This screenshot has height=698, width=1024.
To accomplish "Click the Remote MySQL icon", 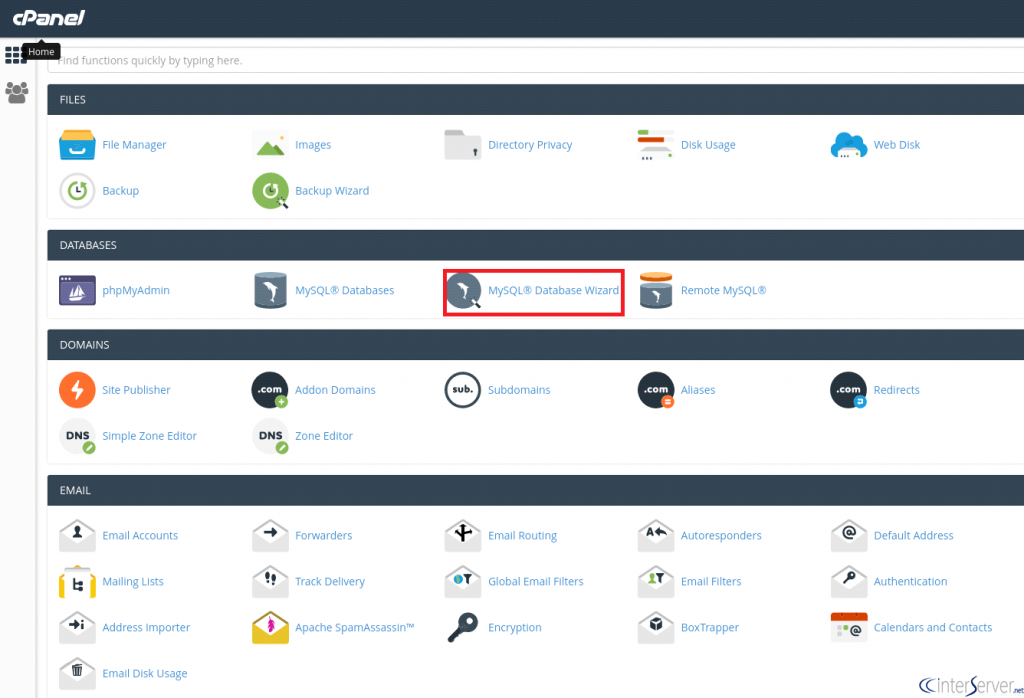I will (x=656, y=290).
